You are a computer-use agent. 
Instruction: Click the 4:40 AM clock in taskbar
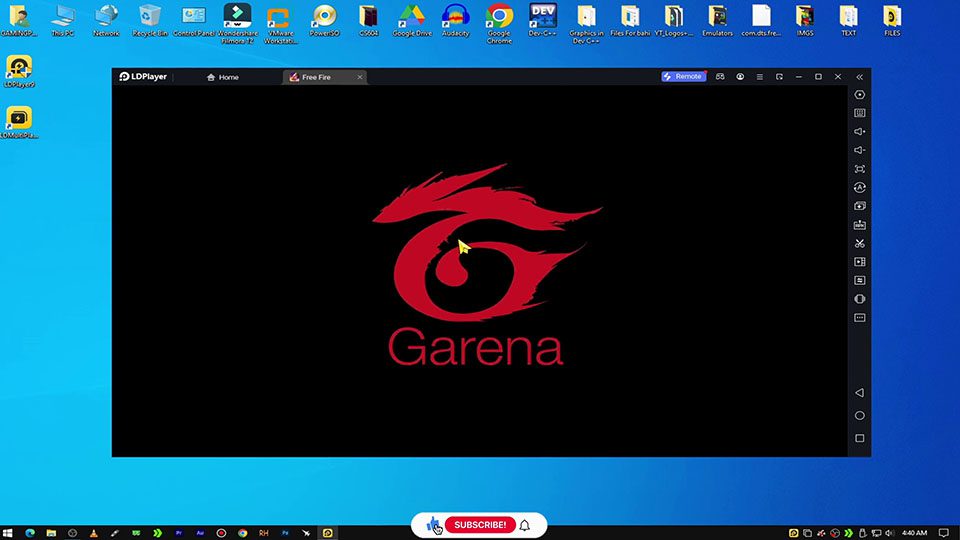[915, 533]
